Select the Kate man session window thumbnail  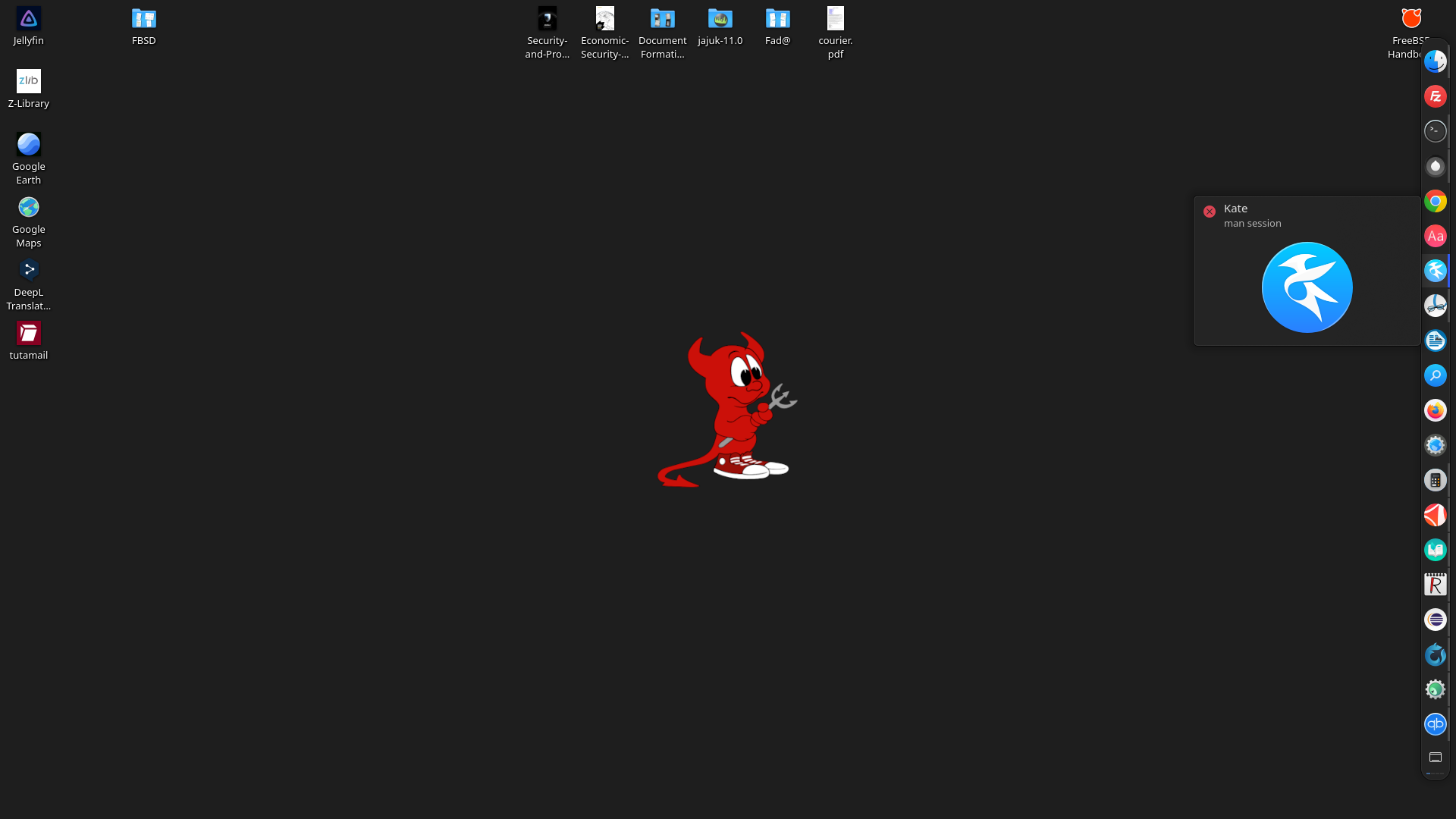coord(1307,287)
